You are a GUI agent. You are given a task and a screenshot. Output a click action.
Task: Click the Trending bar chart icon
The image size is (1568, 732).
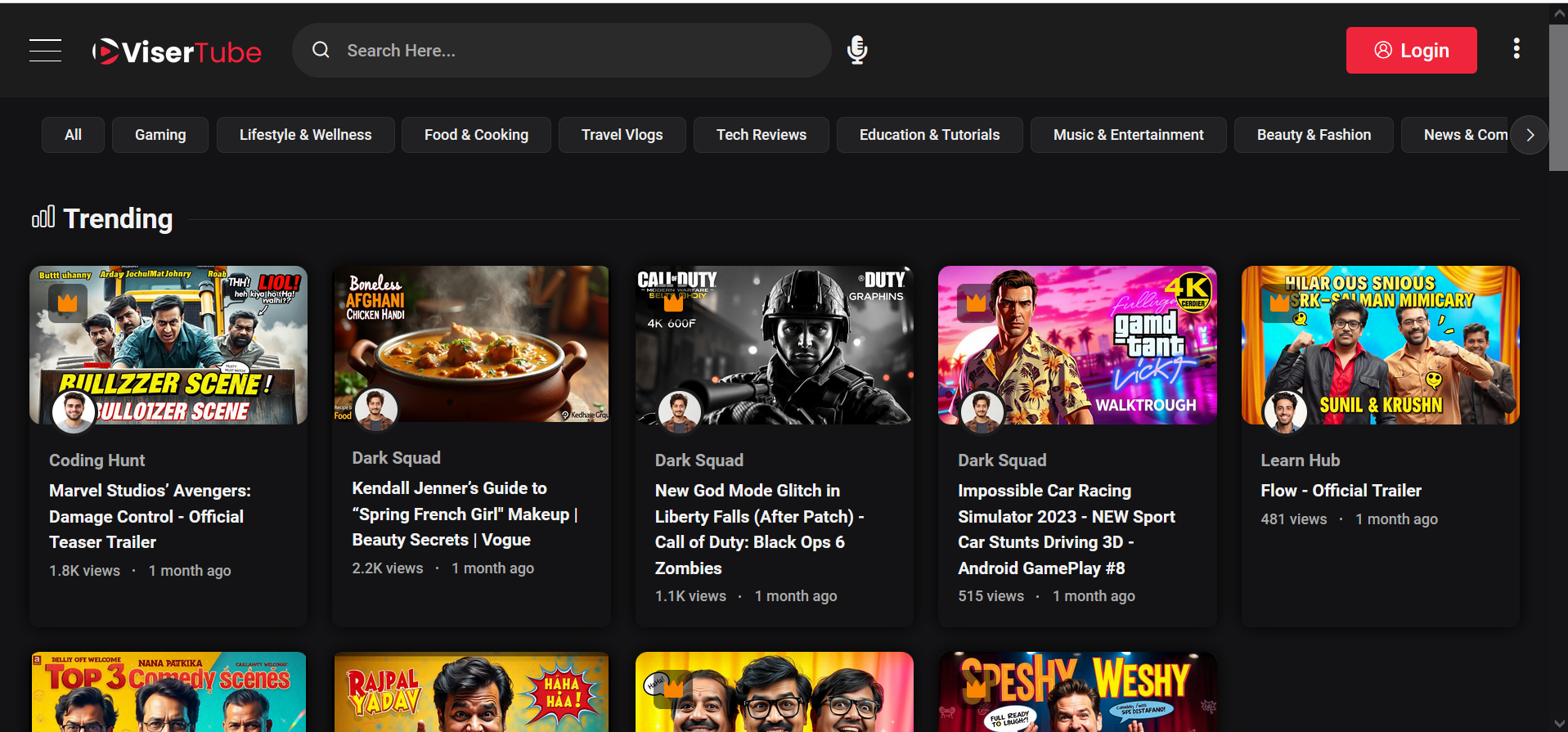click(43, 218)
